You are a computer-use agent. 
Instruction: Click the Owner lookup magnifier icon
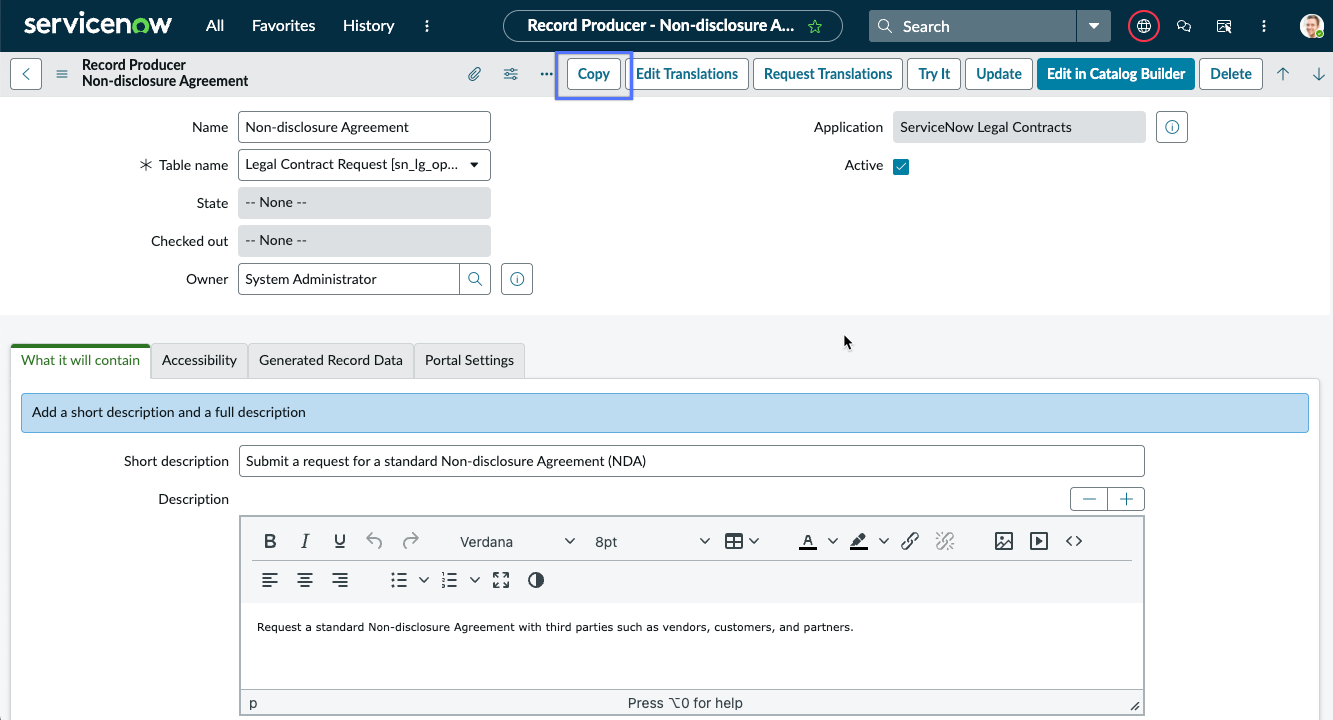tap(475, 279)
